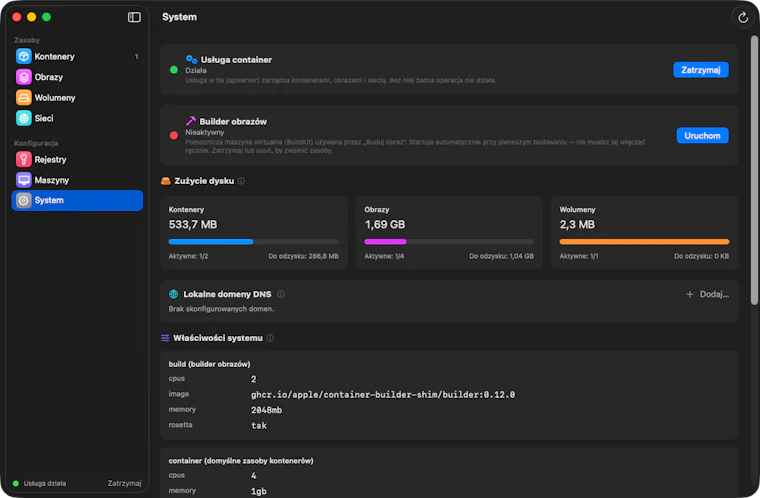
Task: Click Aktywne: 1/2 text
Action: 188,256
